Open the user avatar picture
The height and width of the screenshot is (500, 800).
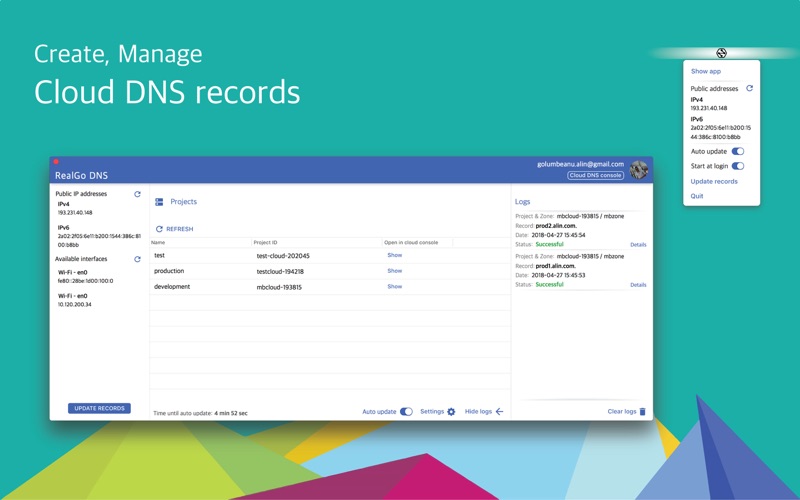pyautogui.click(x=639, y=170)
